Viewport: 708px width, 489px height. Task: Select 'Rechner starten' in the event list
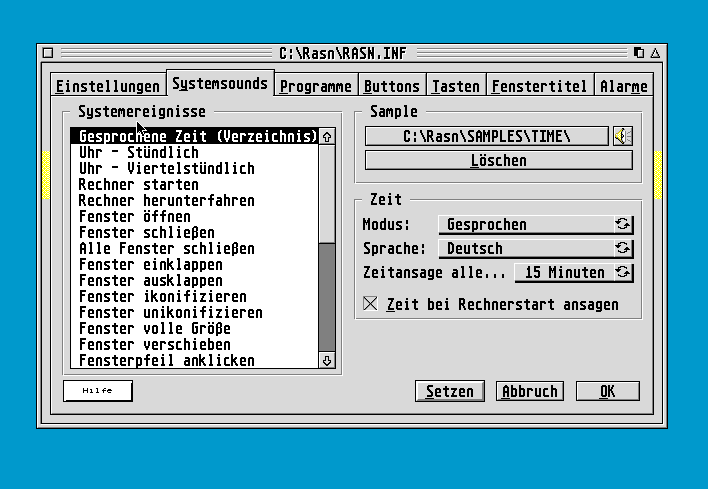tap(139, 185)
